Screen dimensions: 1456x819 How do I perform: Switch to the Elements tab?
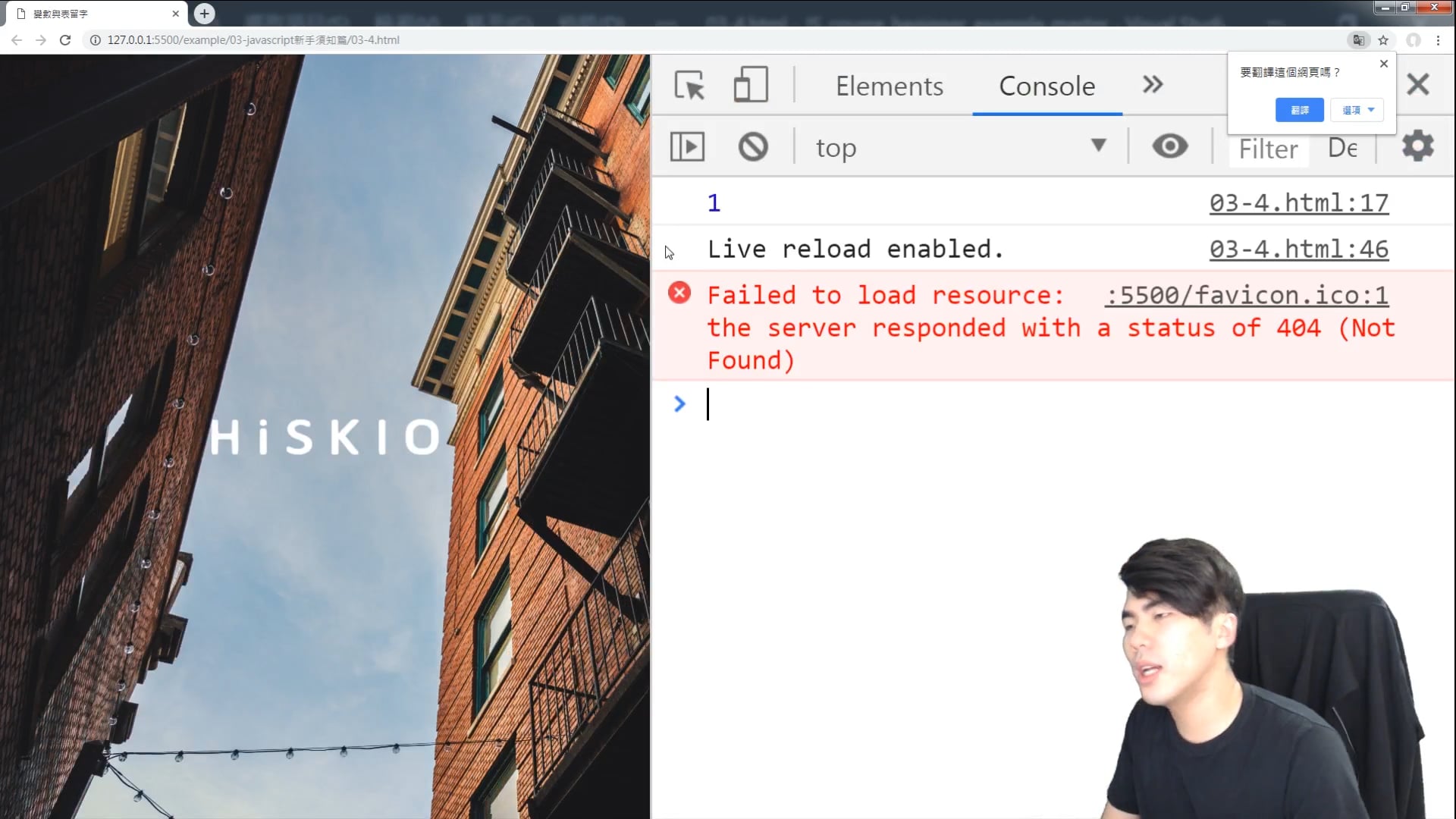[889, 86]
